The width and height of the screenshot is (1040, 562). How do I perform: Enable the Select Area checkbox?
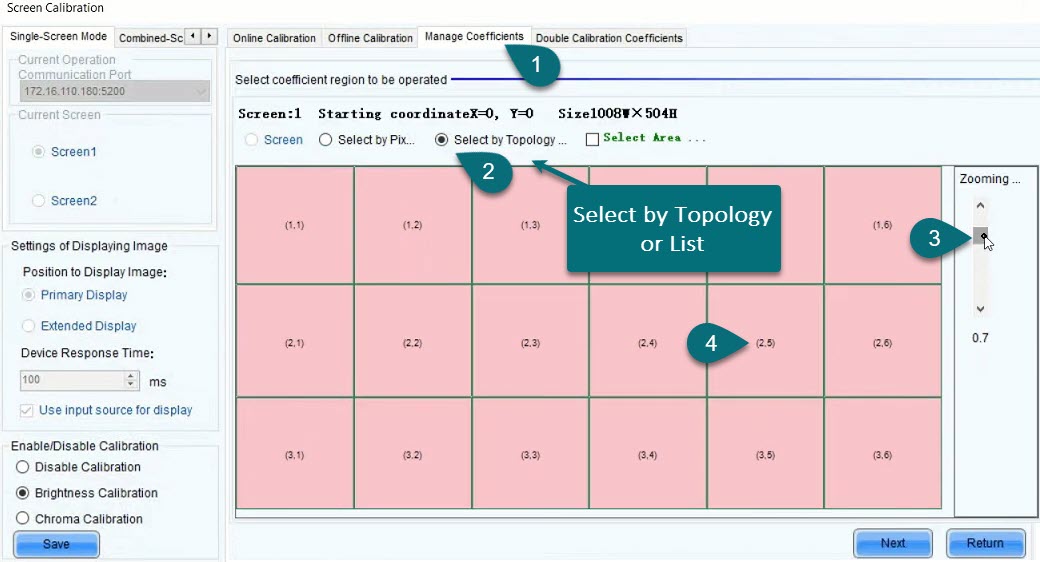pyautogui.click(x=592, y=140)
